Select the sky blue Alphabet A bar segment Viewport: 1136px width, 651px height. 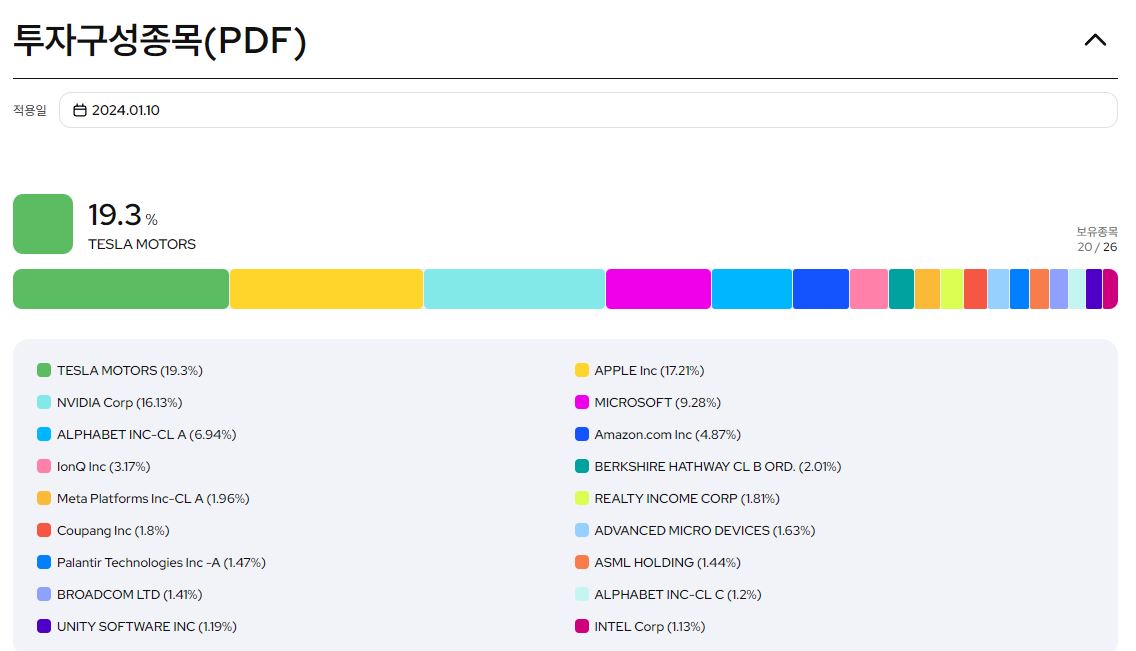coord(752,289)
